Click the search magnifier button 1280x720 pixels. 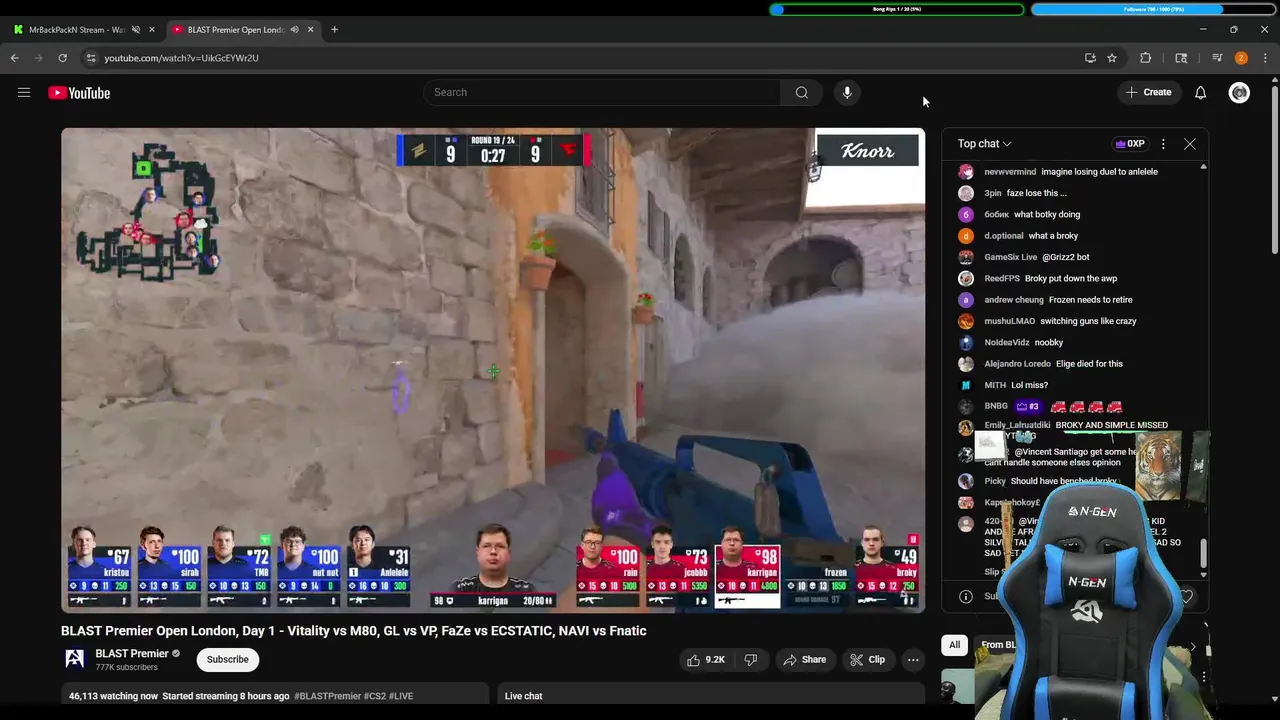801,93
